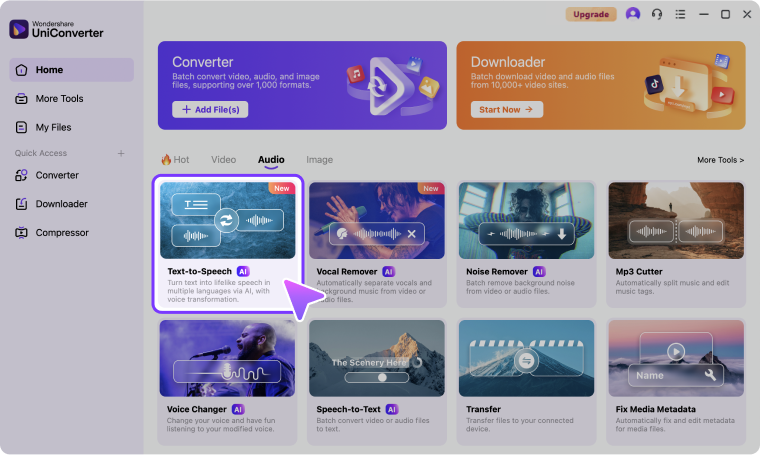This screenshot has height=455, width=760.
Task: Select the Audio tab
Action: click(271, 159)
